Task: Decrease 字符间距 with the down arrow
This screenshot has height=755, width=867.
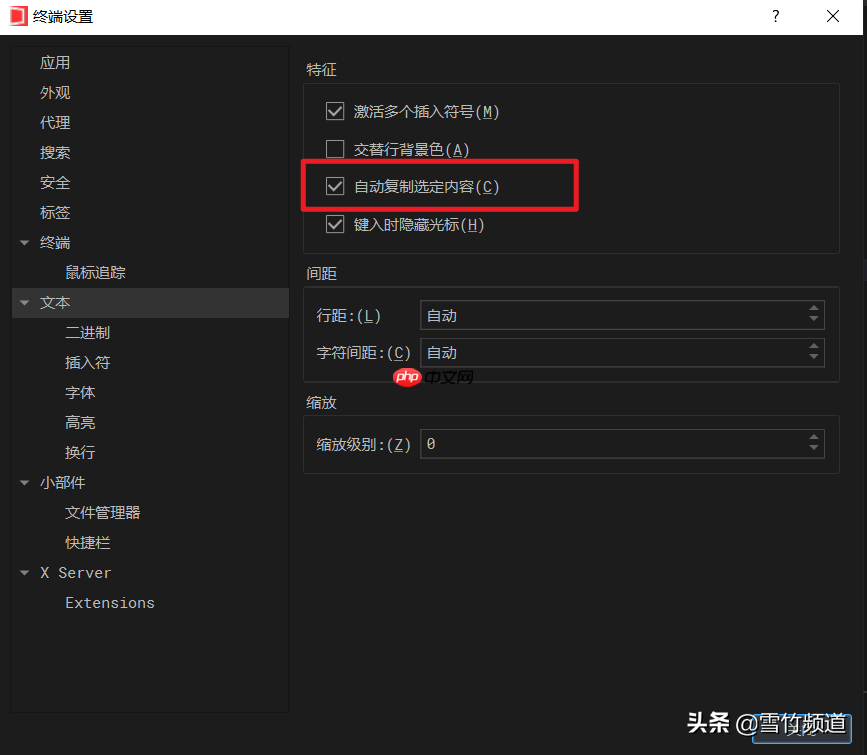Action: click(x=813, y=357)
